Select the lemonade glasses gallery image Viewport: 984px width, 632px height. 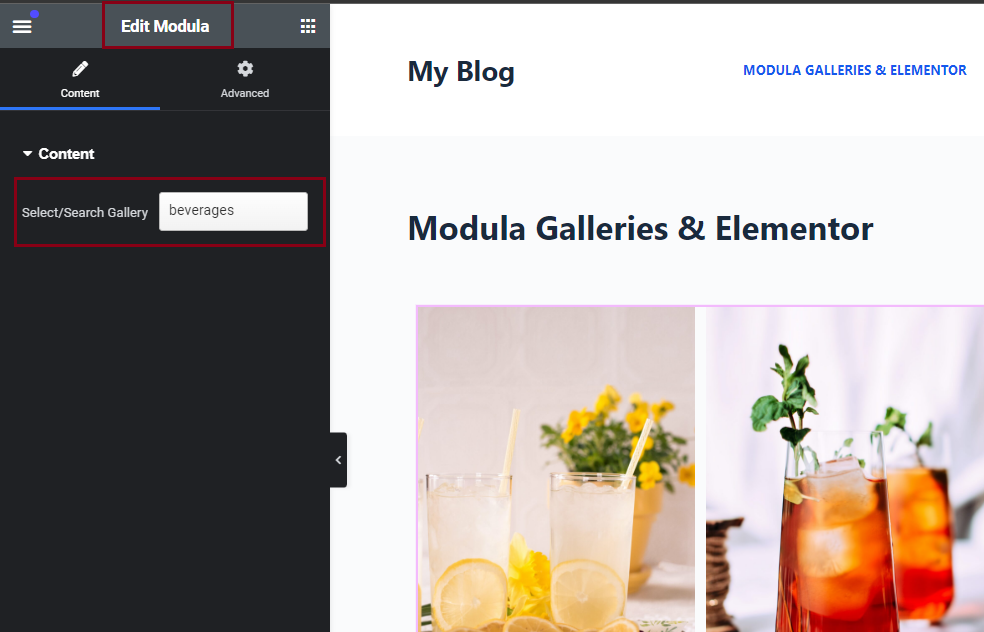click(x=556, y=469)
